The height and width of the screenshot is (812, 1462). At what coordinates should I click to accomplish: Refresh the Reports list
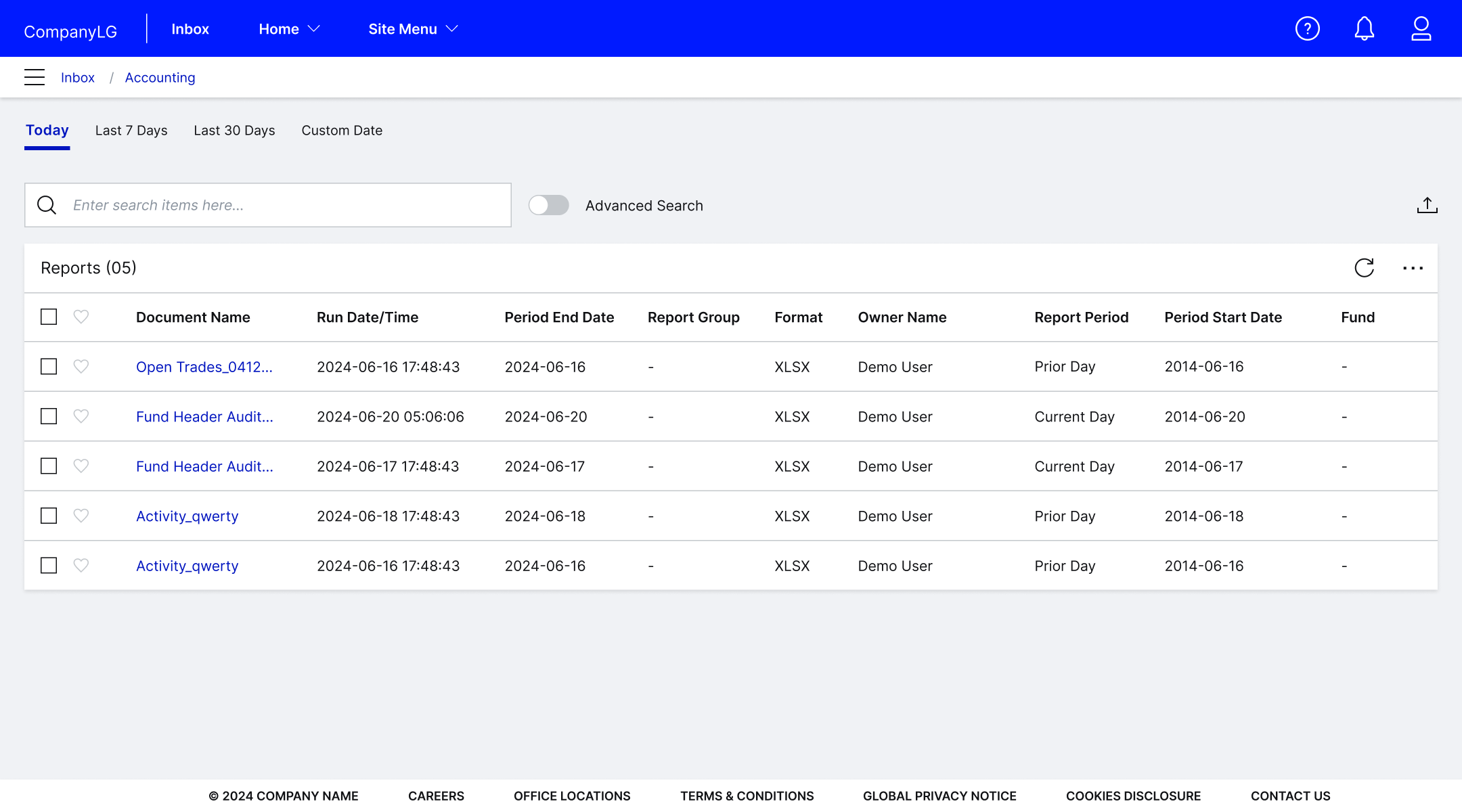(1364, 268)
